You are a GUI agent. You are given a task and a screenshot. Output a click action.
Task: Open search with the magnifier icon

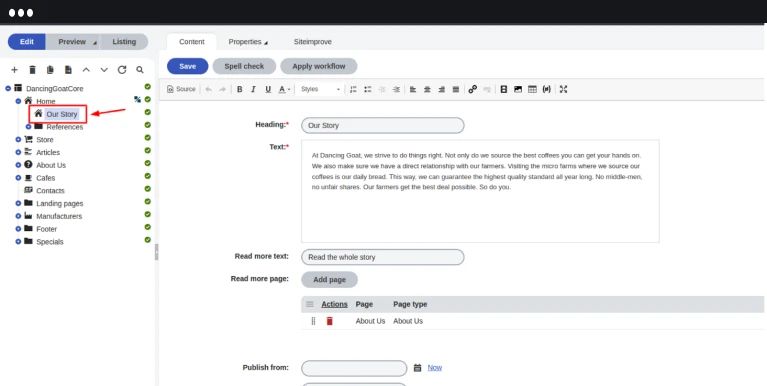tap(140, 70)
